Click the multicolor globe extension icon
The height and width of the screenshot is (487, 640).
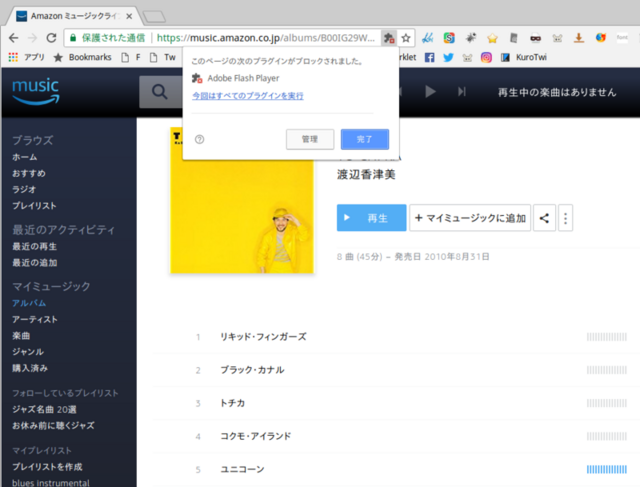[x=600, y=38]
